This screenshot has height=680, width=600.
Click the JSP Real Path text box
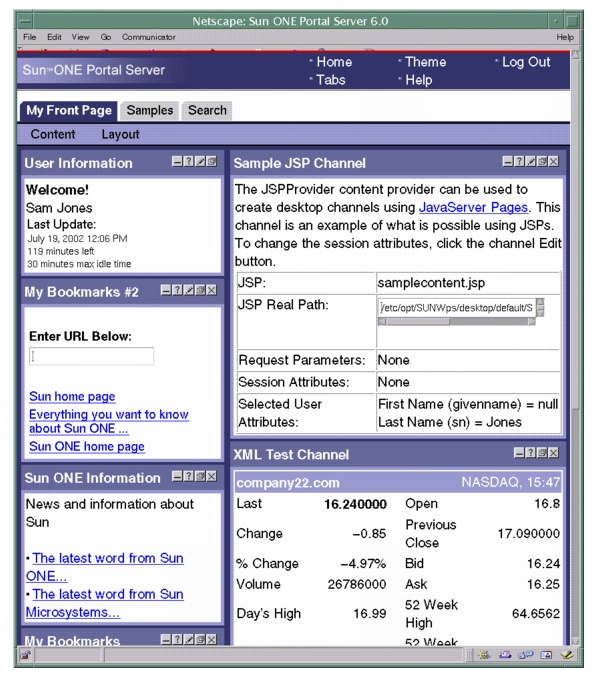pyautogui.click(x=457, y=307)
